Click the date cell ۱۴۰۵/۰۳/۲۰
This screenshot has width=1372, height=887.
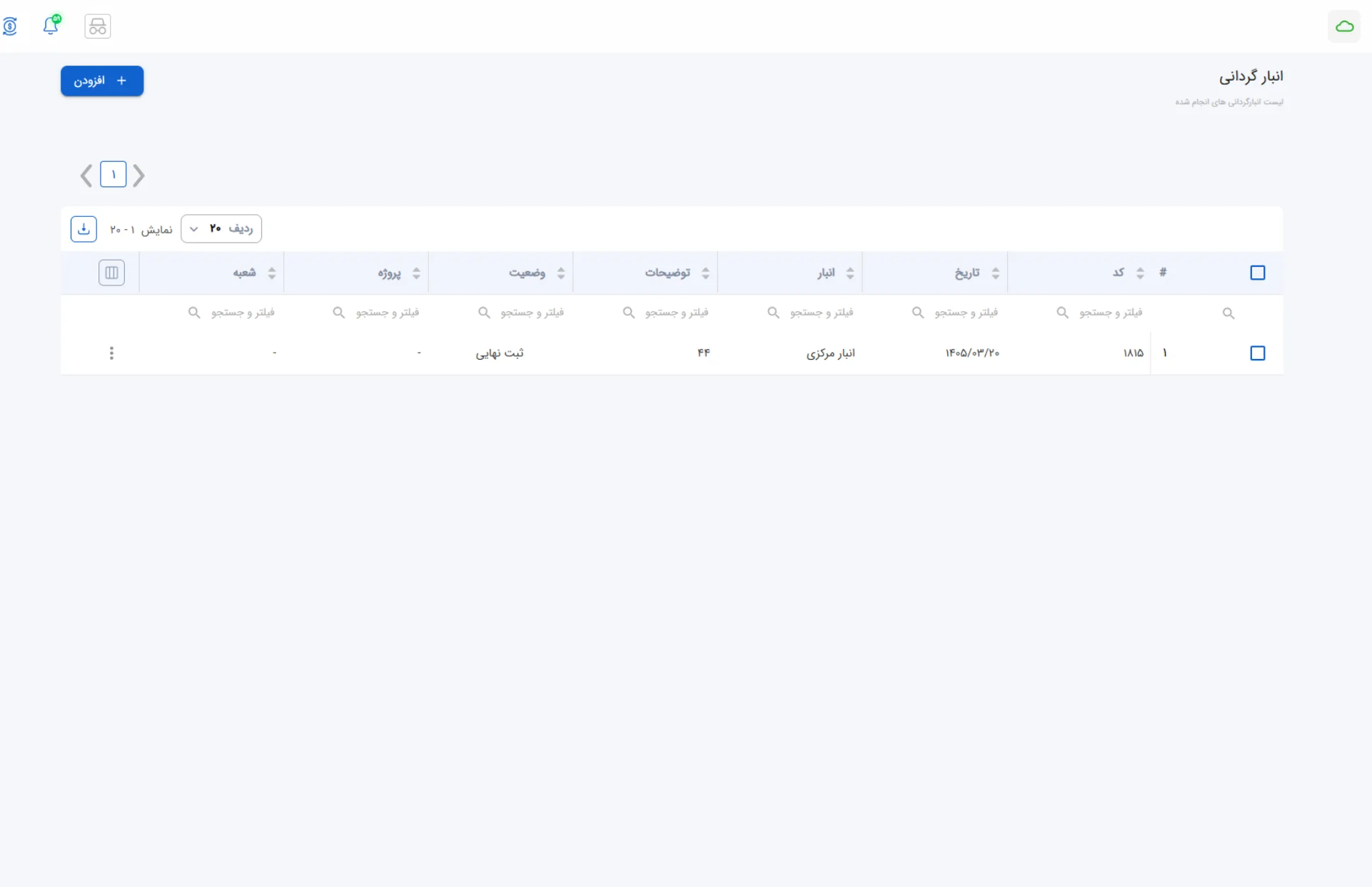click(x=972, y=353)
